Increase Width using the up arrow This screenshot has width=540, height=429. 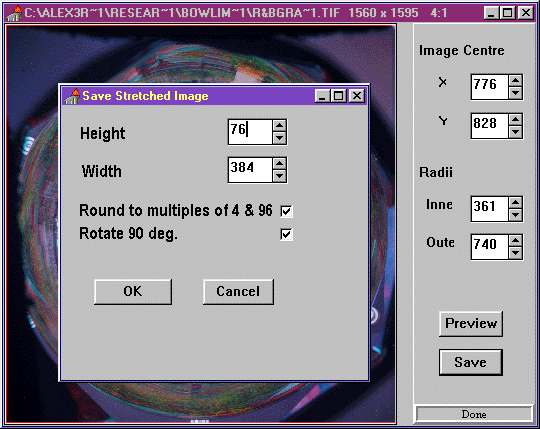[279, 164]
